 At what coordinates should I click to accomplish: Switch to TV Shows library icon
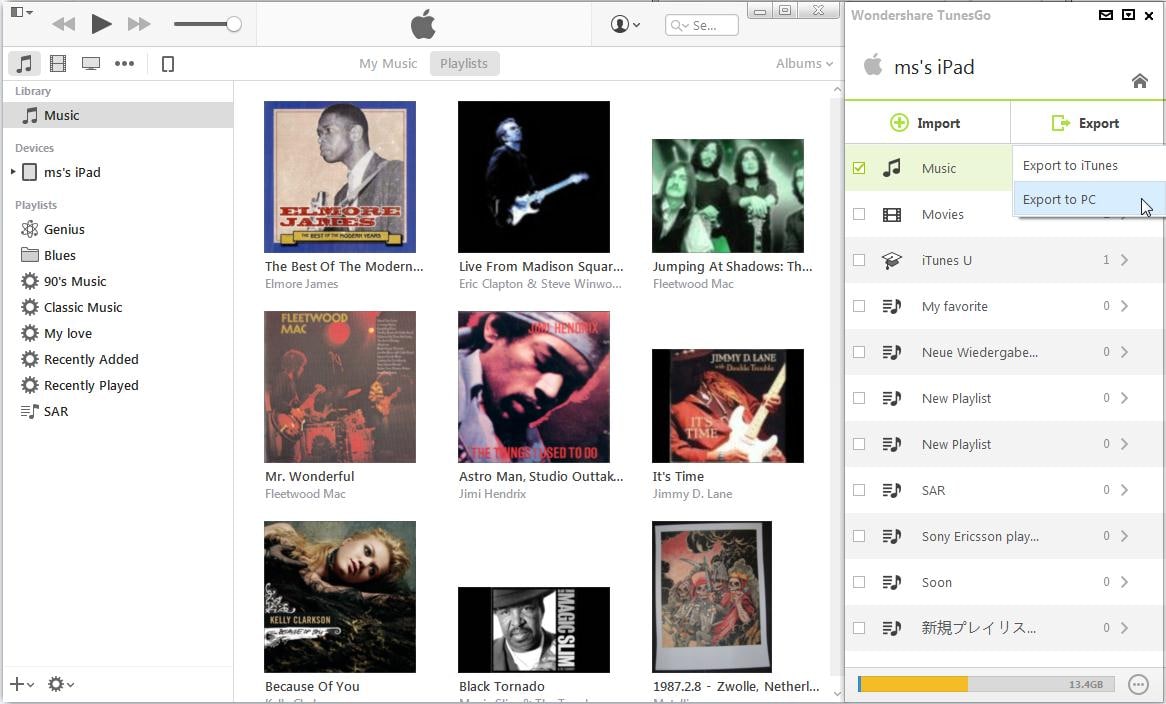tap(91, 64)
